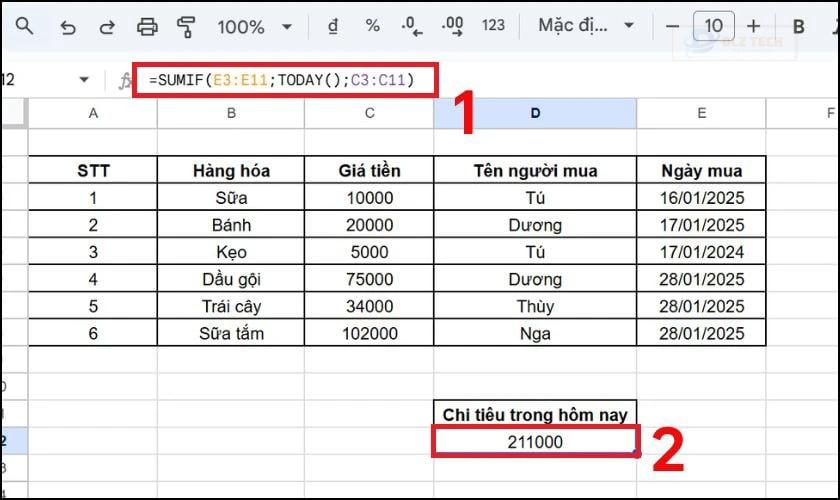Click date 28/01/2025 in Thùy row

coord(701,306)
